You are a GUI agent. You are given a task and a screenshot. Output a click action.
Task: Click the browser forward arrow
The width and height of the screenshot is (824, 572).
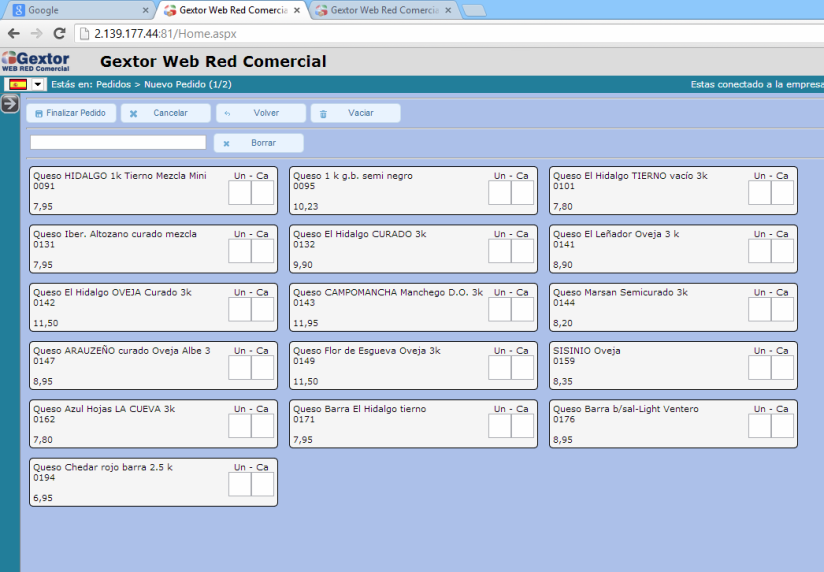36,33
